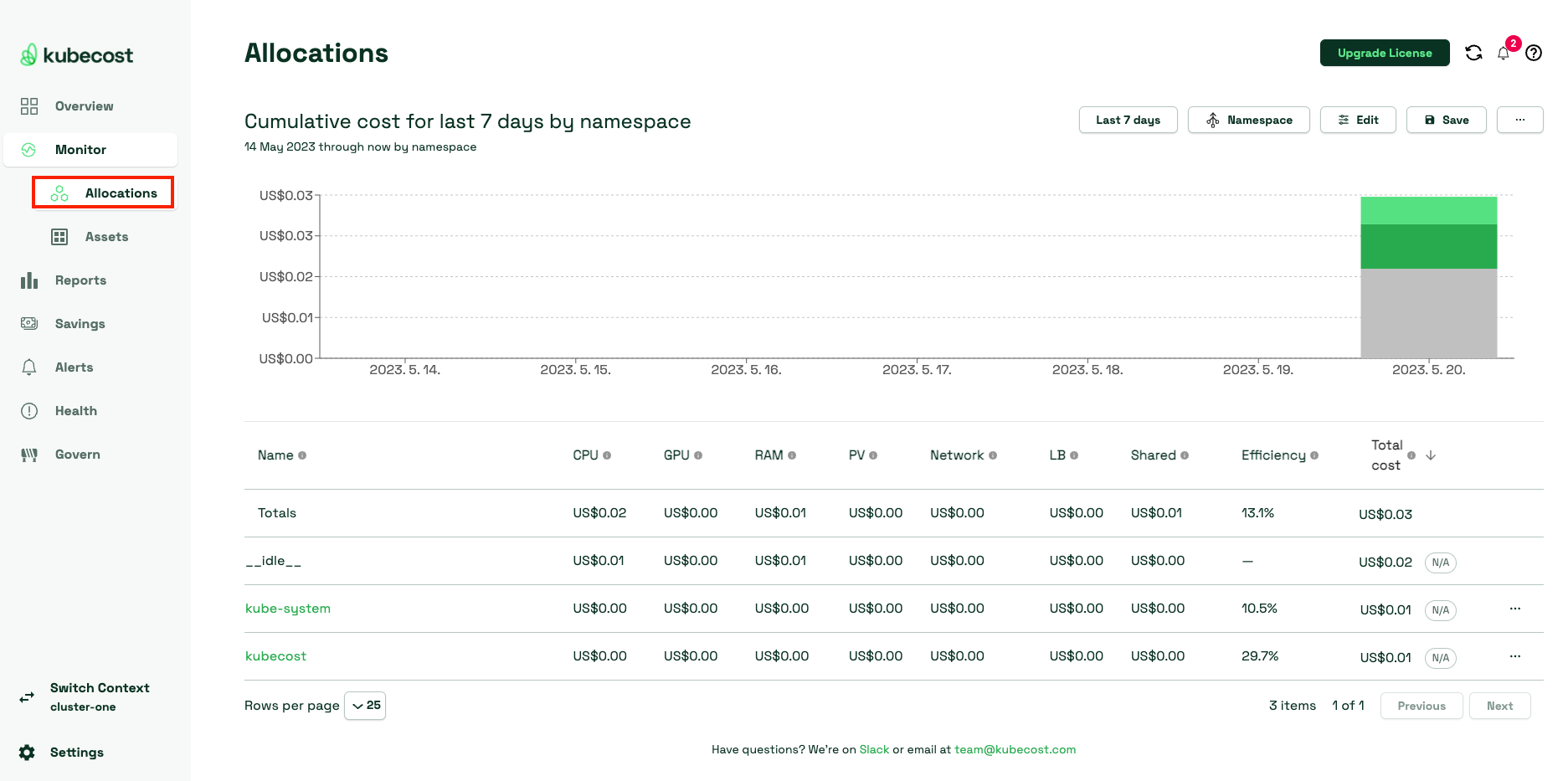The height and width of the screenshot is (781, 1568).
Task: Open actions menu for kubecost row
Action: coord(1515,656)
